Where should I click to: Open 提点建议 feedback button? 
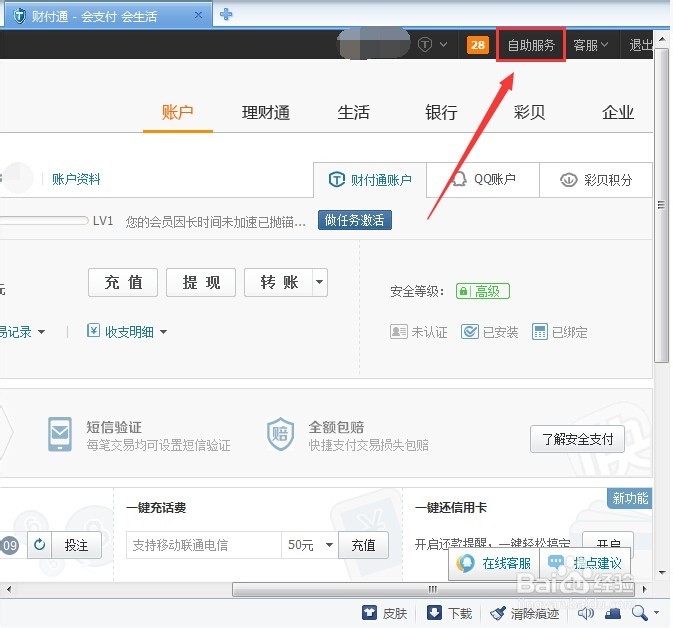point(585,563)
